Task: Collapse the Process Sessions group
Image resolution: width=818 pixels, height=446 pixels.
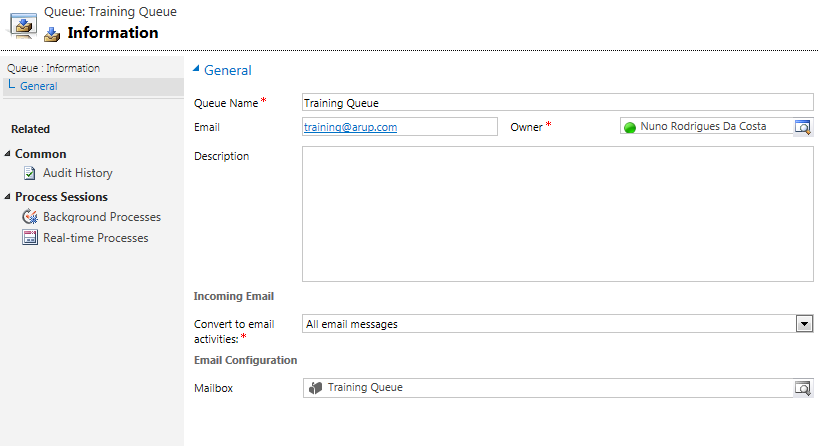Action: coord(7,196)
